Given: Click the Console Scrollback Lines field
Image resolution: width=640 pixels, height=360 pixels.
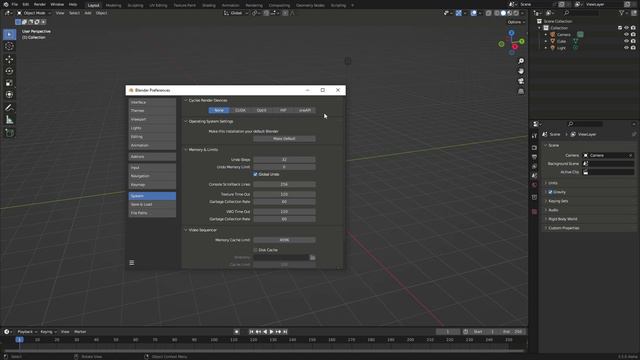Looking at the screenshot, I should (x=284, y=184).
